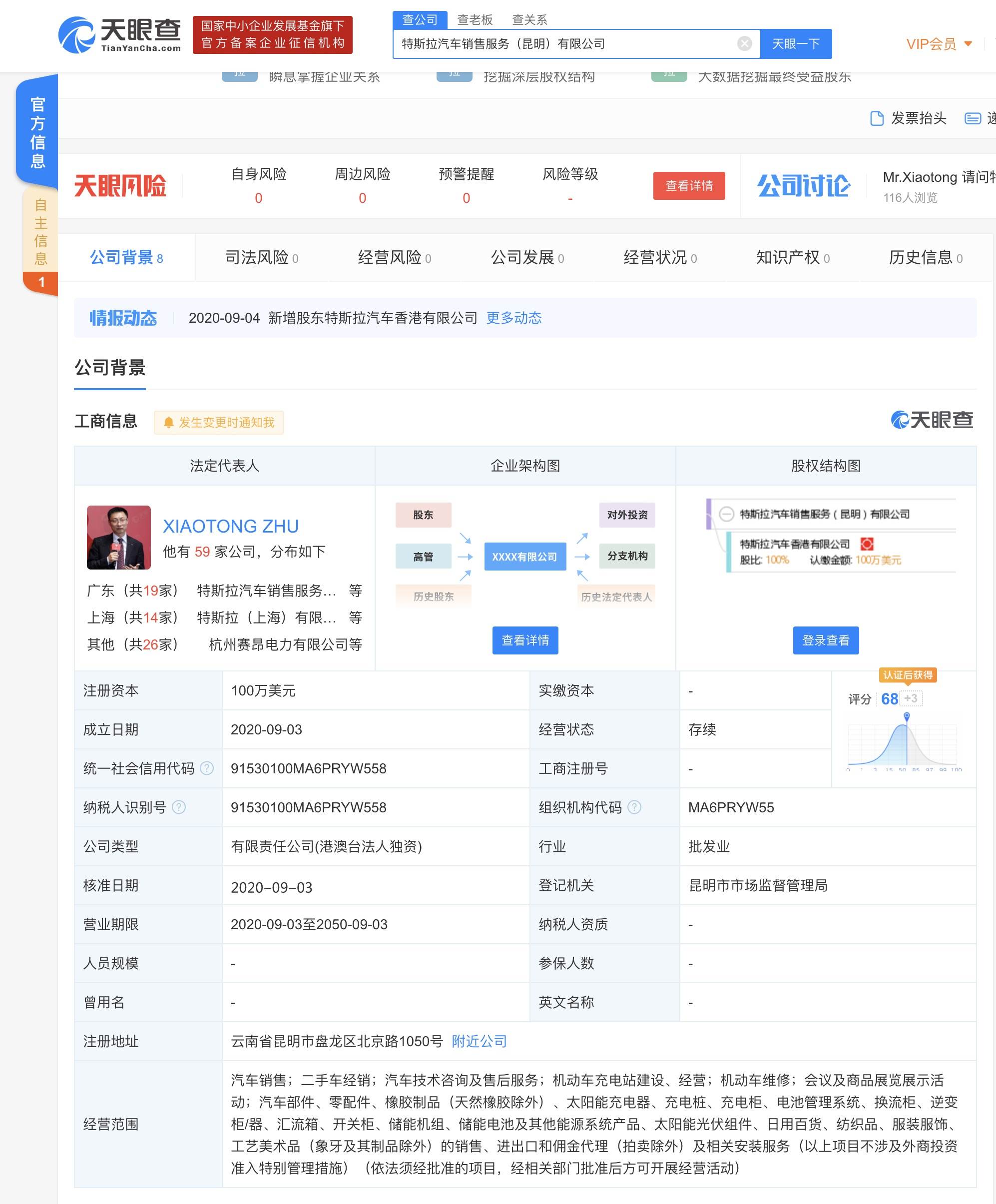The width and height of the screenshot is (996, 1204).
Task: Open 特斯拉（上海）有限... company link
Action: [266, 617]
